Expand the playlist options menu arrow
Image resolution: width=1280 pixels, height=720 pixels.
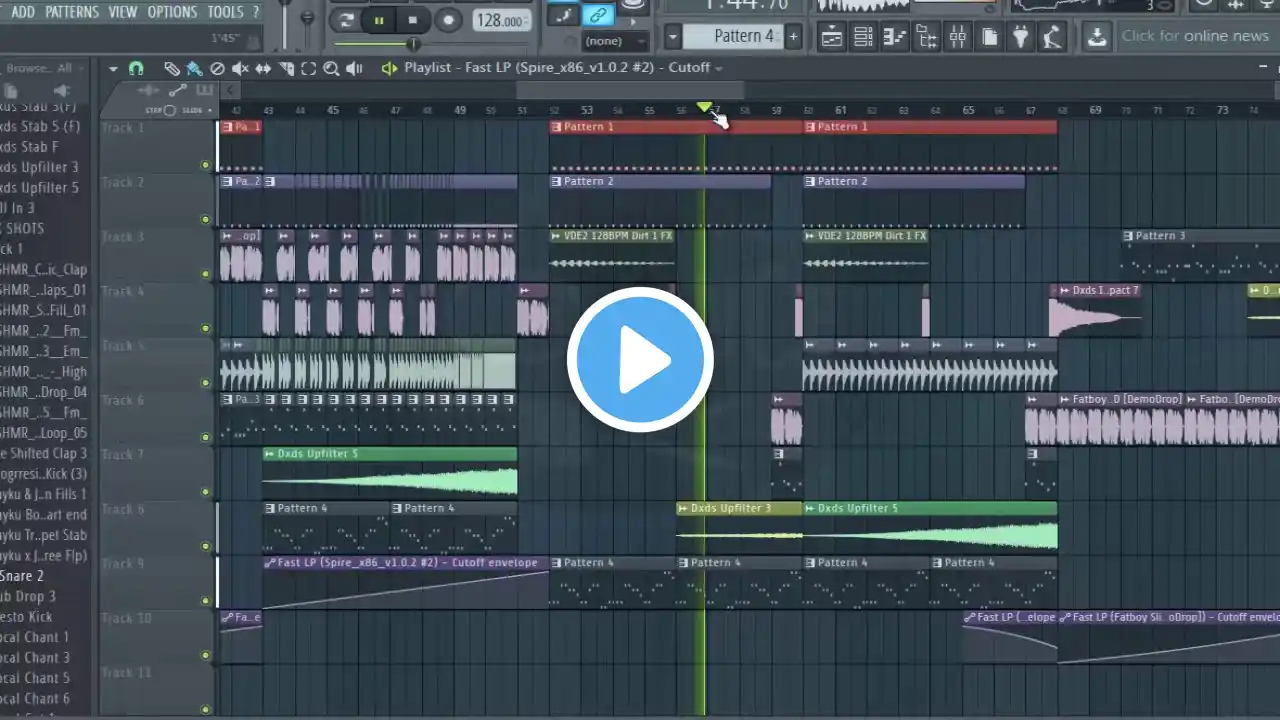113,68
